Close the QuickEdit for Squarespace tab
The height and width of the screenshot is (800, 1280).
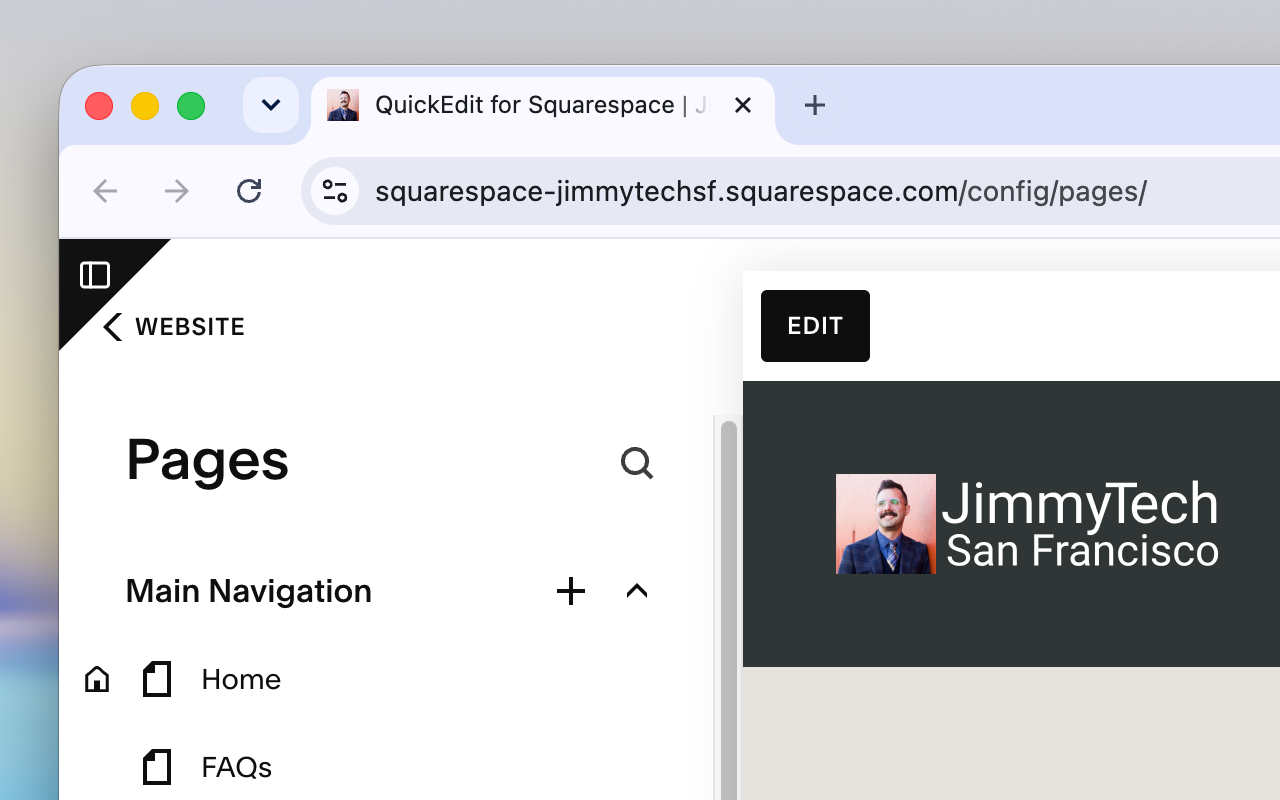(743, 105)
